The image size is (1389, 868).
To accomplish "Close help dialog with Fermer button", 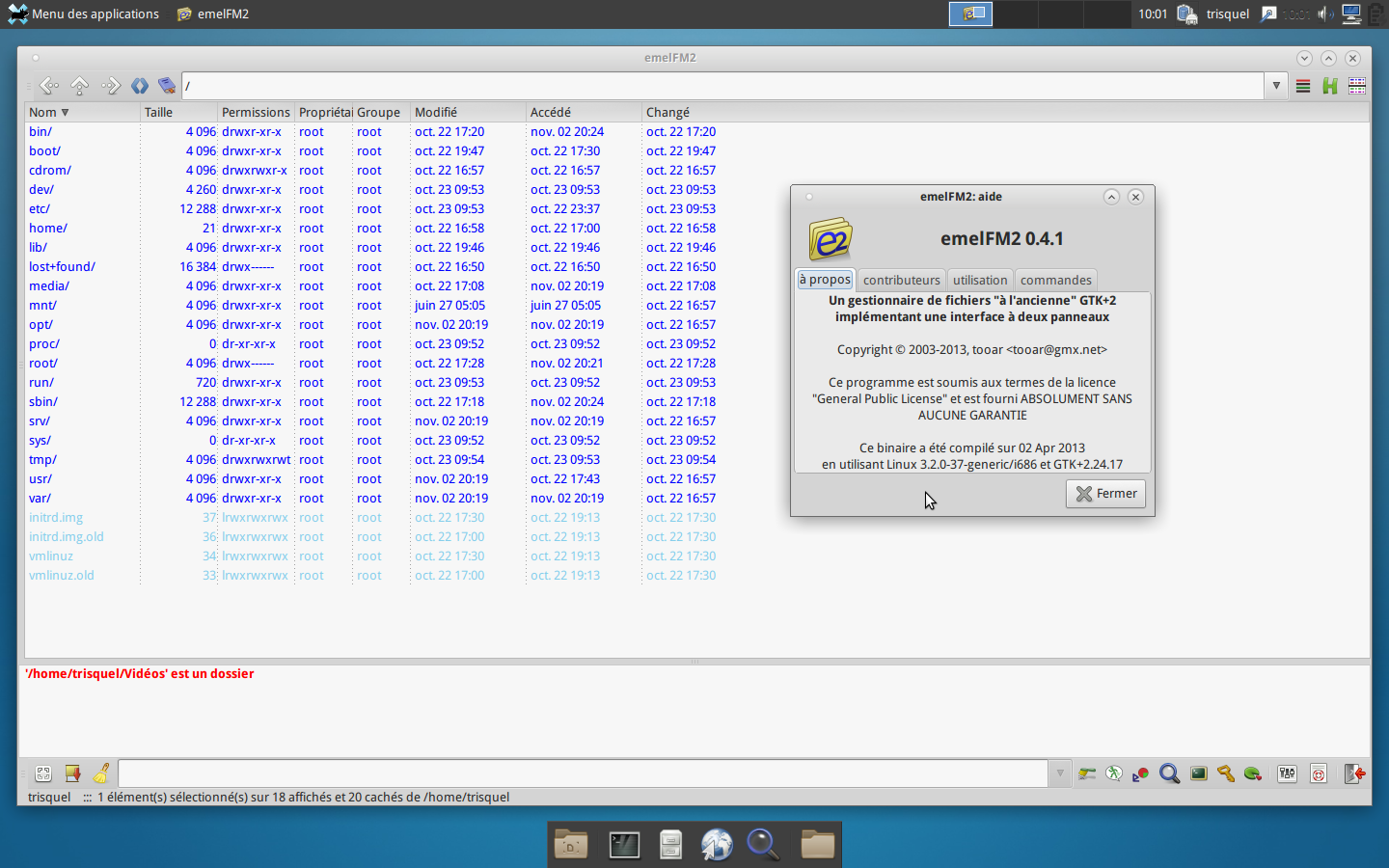I will point(1105,494).
